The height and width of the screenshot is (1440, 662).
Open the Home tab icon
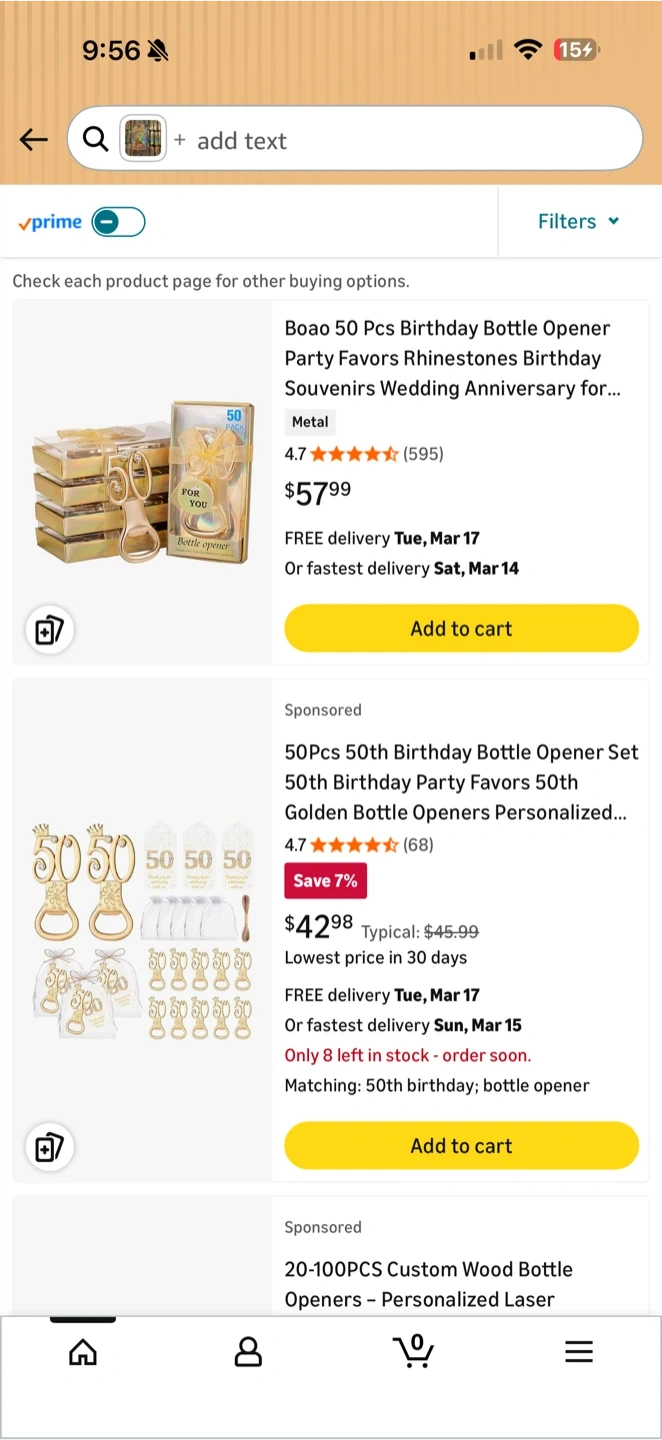click(83, 1353)
